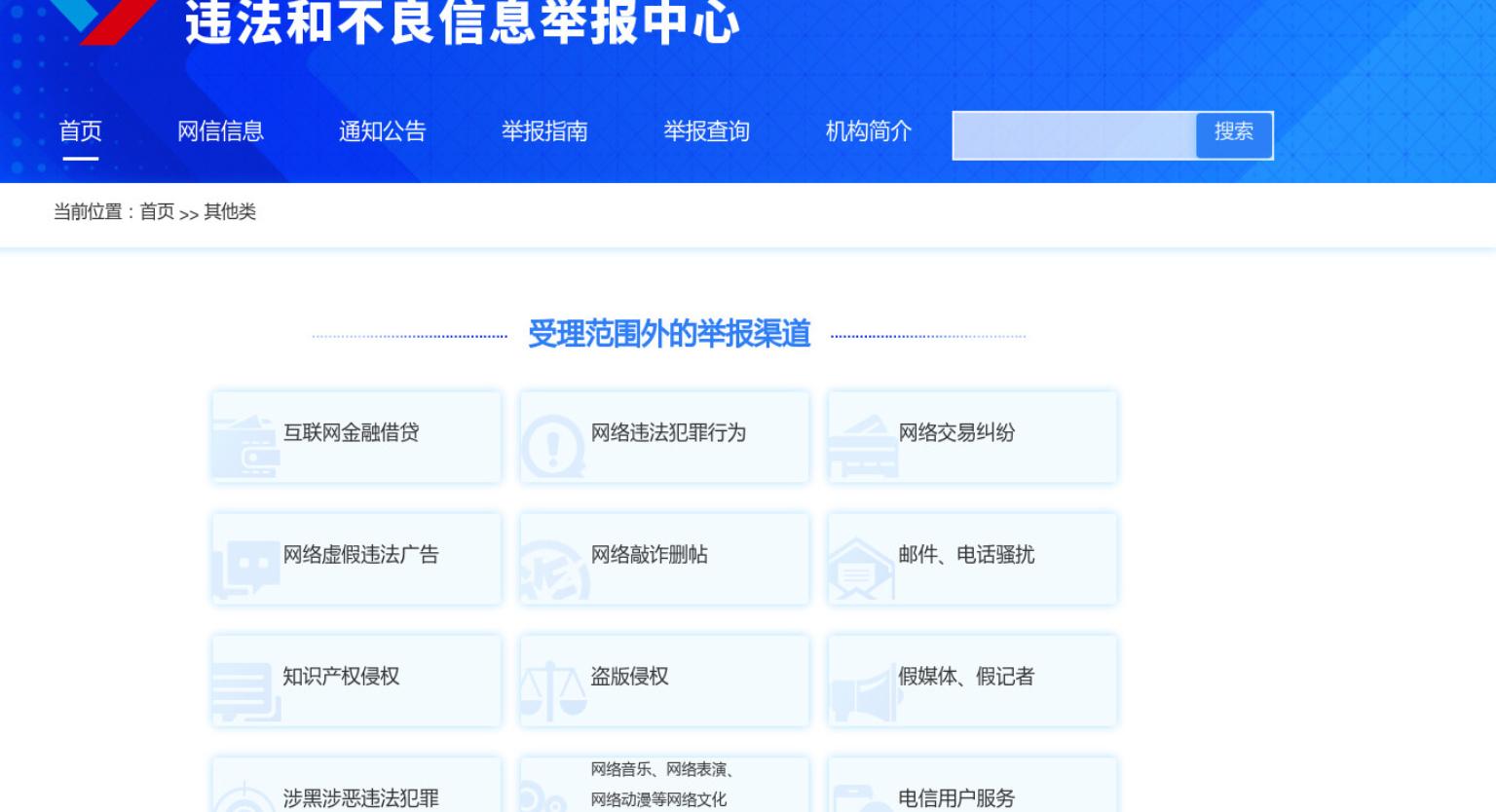Click the envelope icon for 邮件、电话骚扰
This screenshot has height=812, width=1496.
(861, 569)
